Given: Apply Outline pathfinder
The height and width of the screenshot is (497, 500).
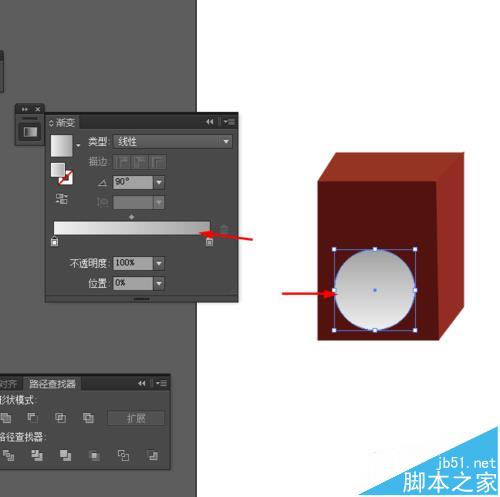Looking at the screenshot, I should pos(123,455).
